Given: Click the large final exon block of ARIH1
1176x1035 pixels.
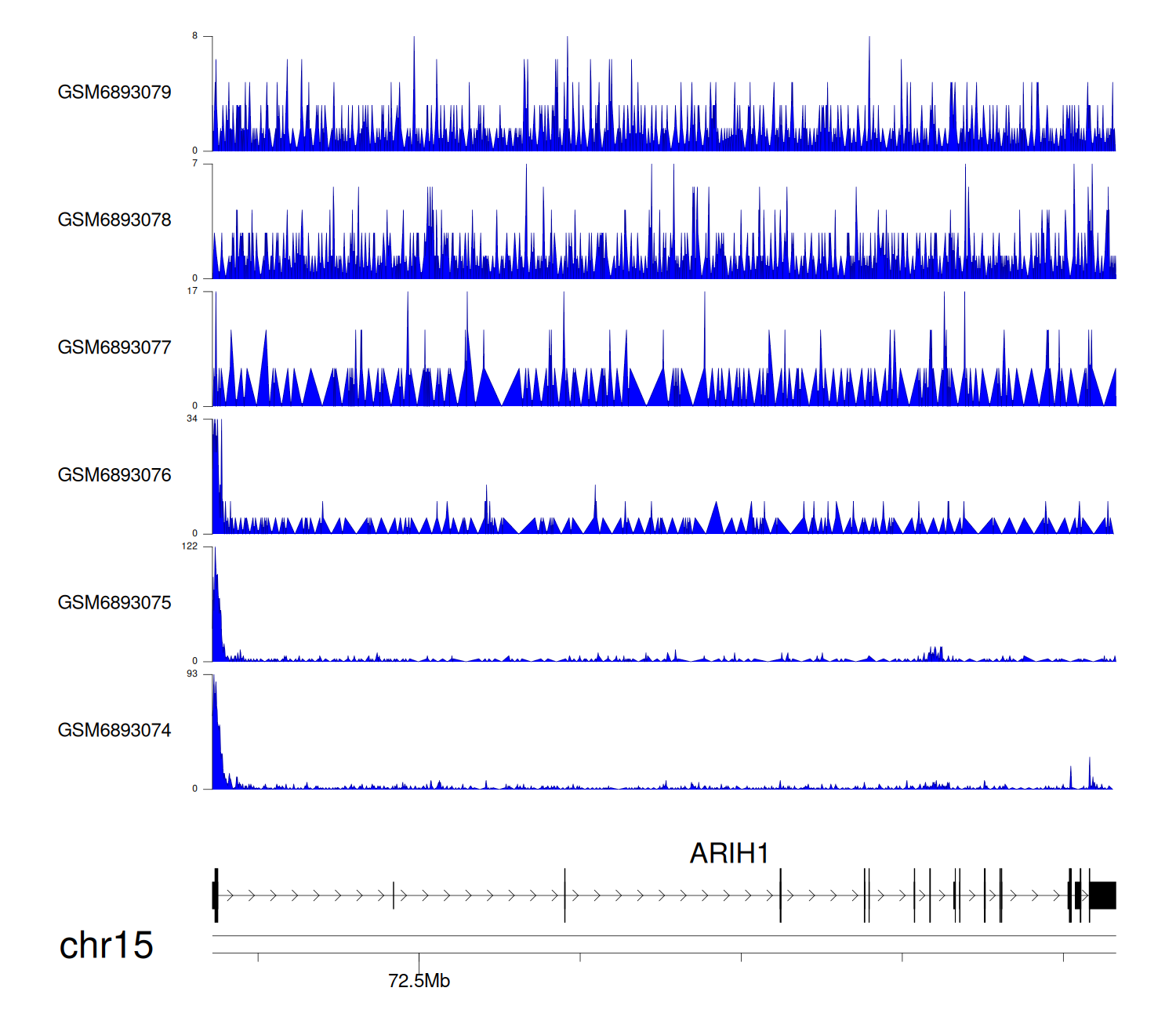Looking at the screenshot, I should point(1102,895).
